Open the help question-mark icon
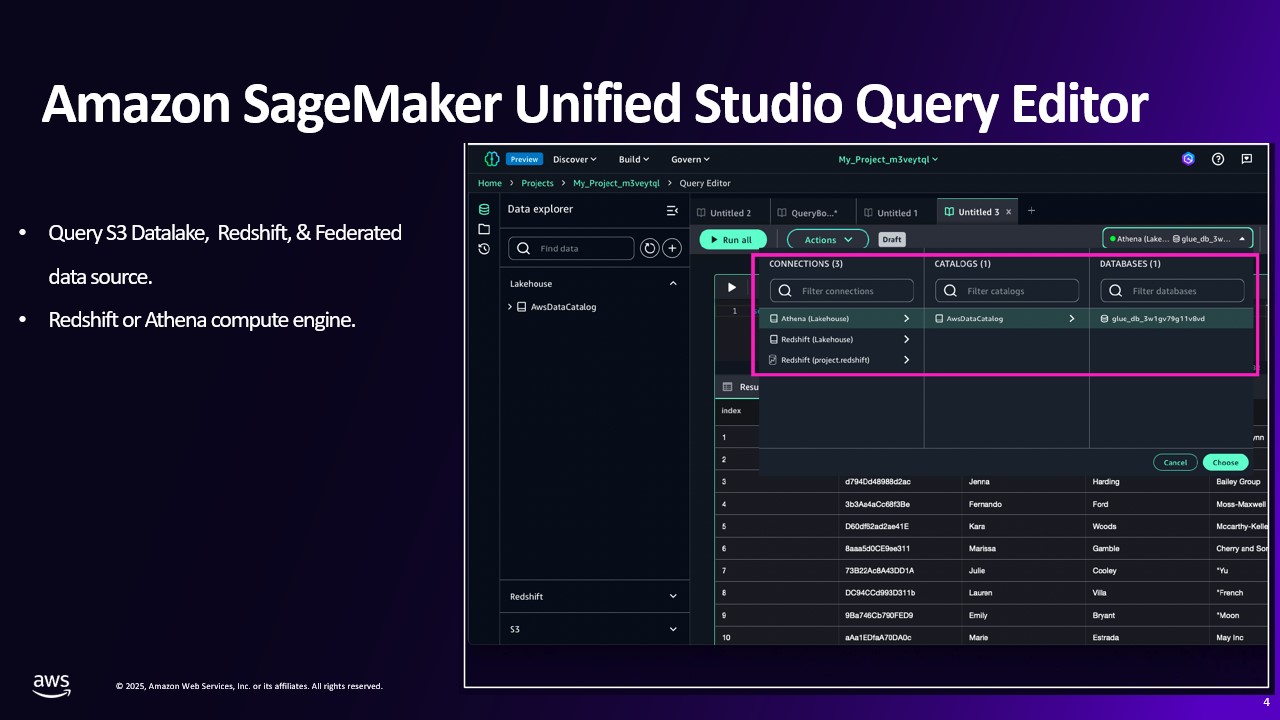Screen dimensions: 1280x720 pos(1218,159)
